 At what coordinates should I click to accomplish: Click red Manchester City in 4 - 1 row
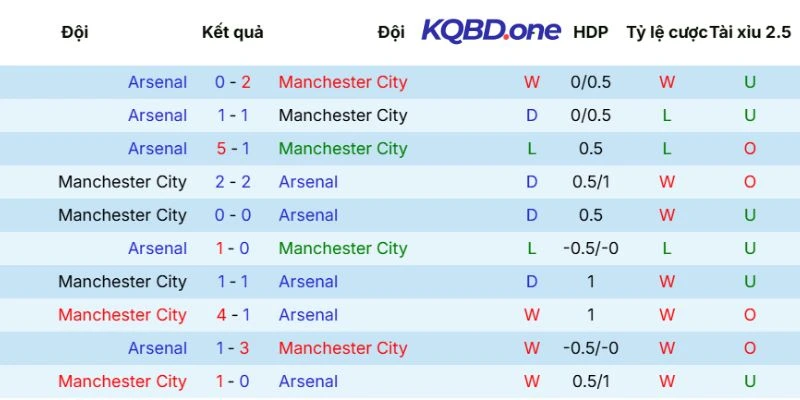122,315
